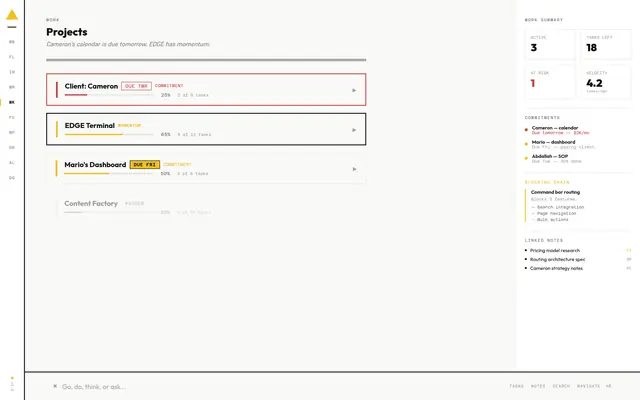The height and width of the screenshot is (400, 640).
Task: Open the Velocity summary card
Action: click(606, 82)
